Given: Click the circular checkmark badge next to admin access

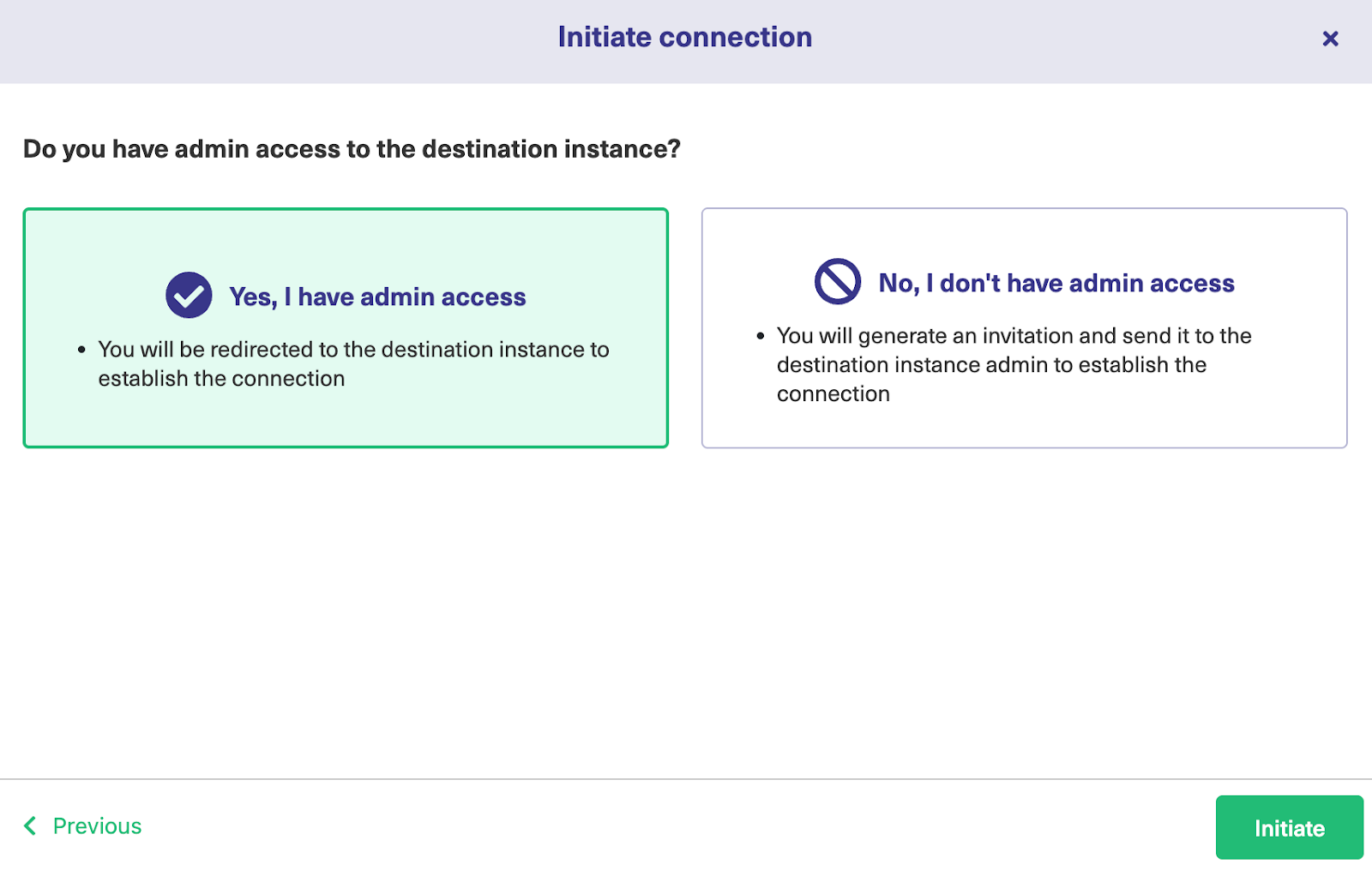Looking at the screenshot, I should point(189,295).
